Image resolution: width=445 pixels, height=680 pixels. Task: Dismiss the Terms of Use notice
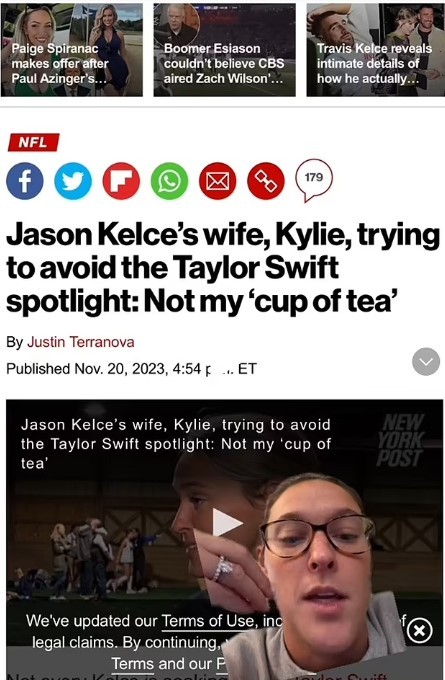(x=419, y=630)
